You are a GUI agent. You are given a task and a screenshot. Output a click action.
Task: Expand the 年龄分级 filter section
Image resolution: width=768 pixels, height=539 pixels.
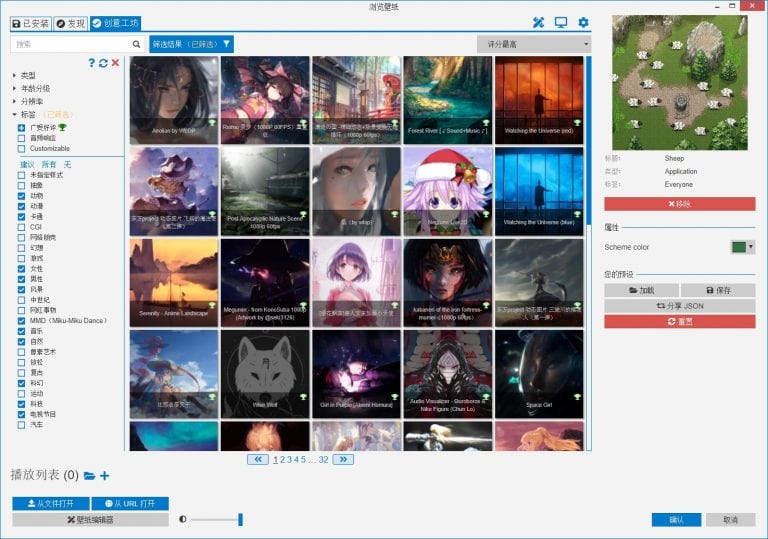click(14, 88)
